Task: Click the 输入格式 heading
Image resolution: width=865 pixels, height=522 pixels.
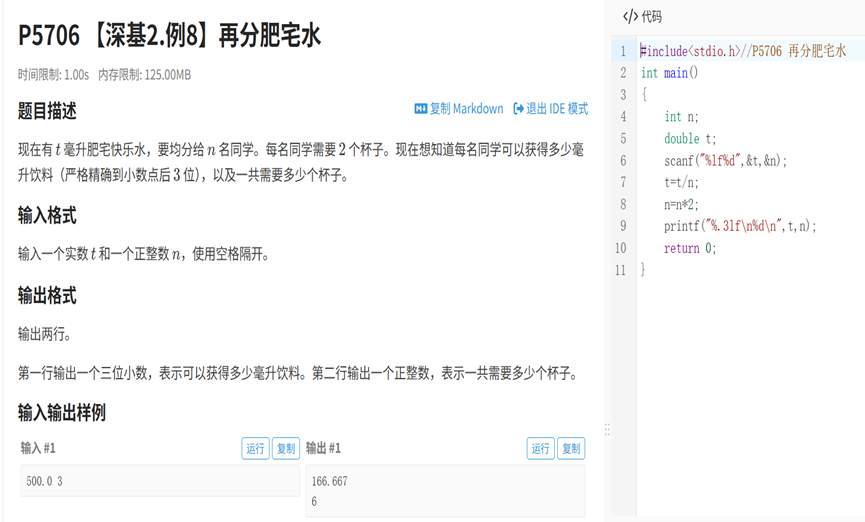Action: point(47,215)
